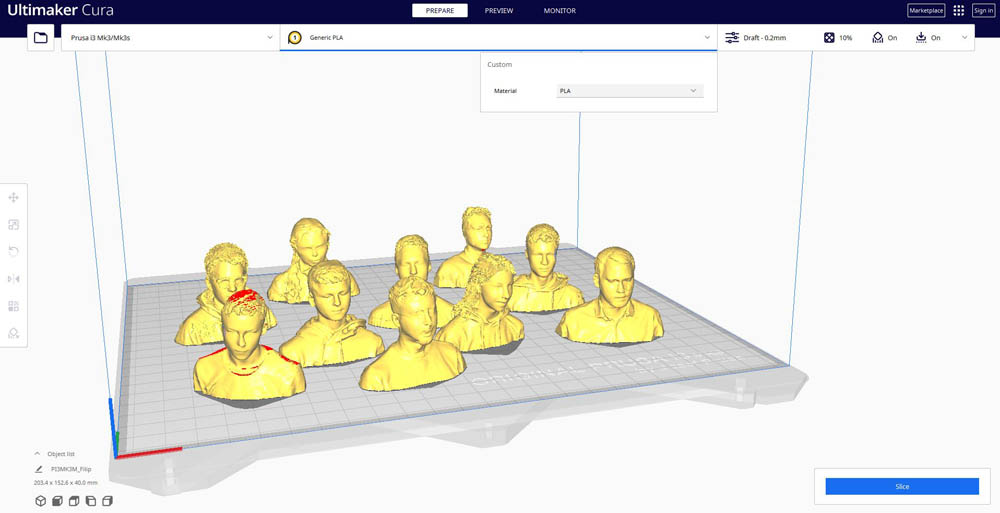Switch to the front view cube
The height and width of the screenshot is (513, 1000).
click(x=57, y=501)
